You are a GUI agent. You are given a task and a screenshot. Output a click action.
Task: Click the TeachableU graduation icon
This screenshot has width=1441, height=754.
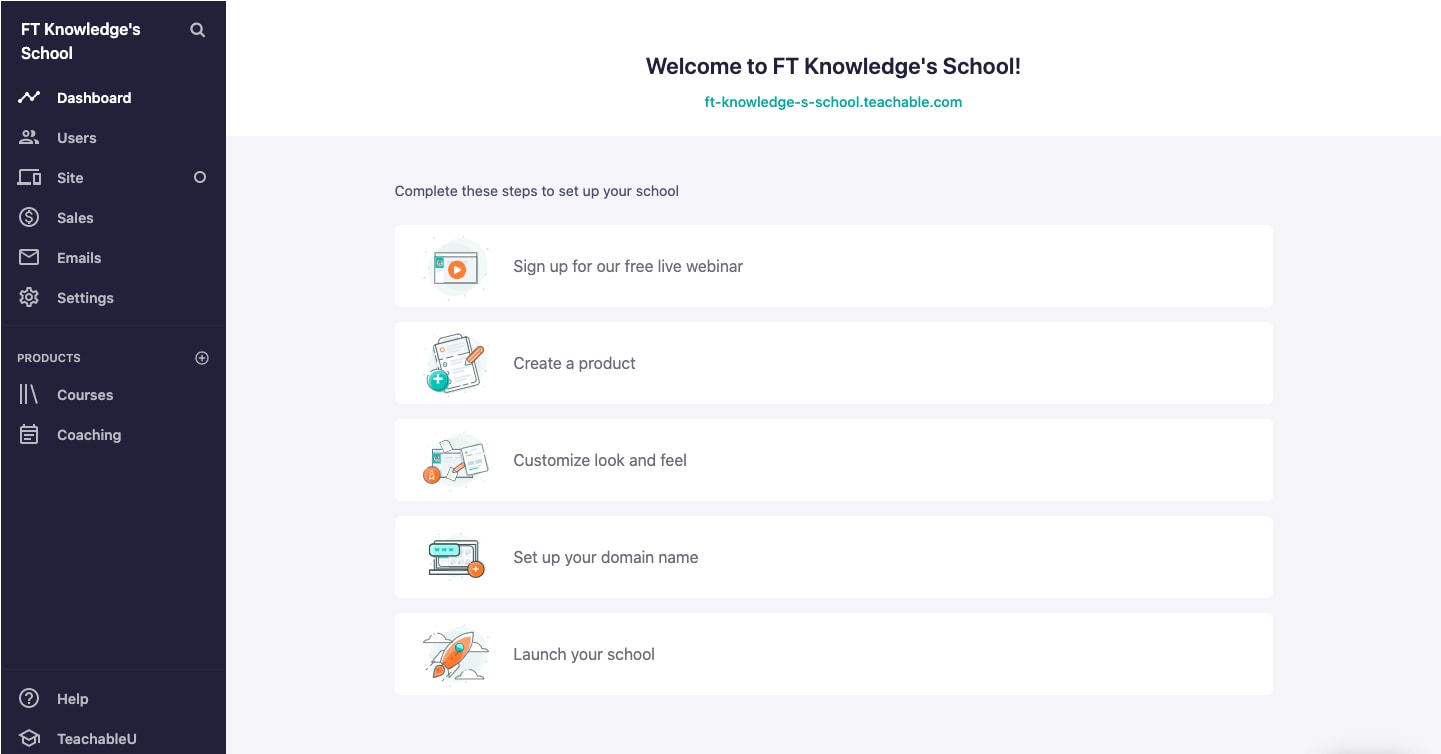[x=28, y=738]
